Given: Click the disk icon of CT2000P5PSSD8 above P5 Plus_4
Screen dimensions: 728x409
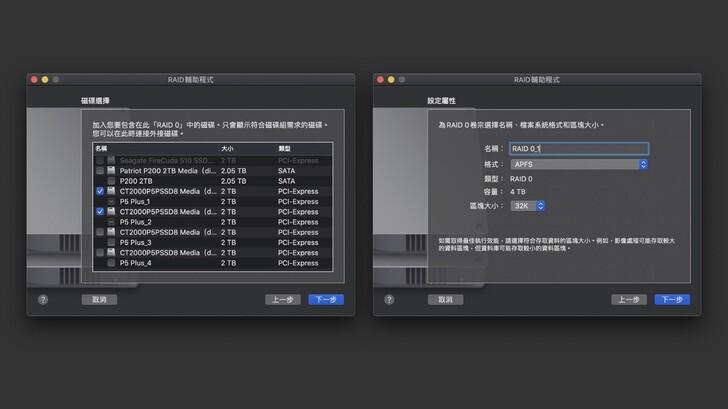Looking at the screenshot, I should (111, 253).
